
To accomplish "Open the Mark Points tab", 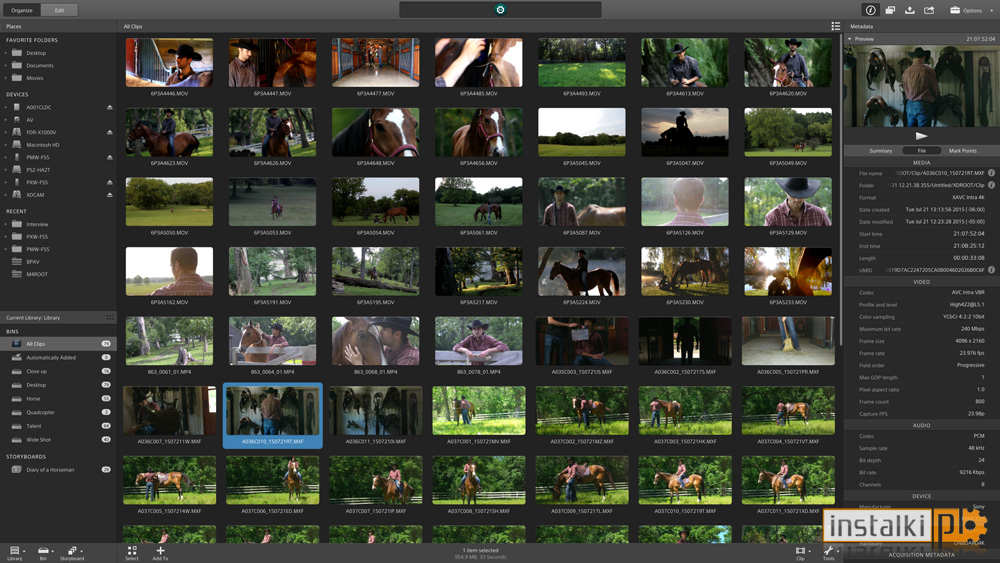I will click(x=962, y=150).
